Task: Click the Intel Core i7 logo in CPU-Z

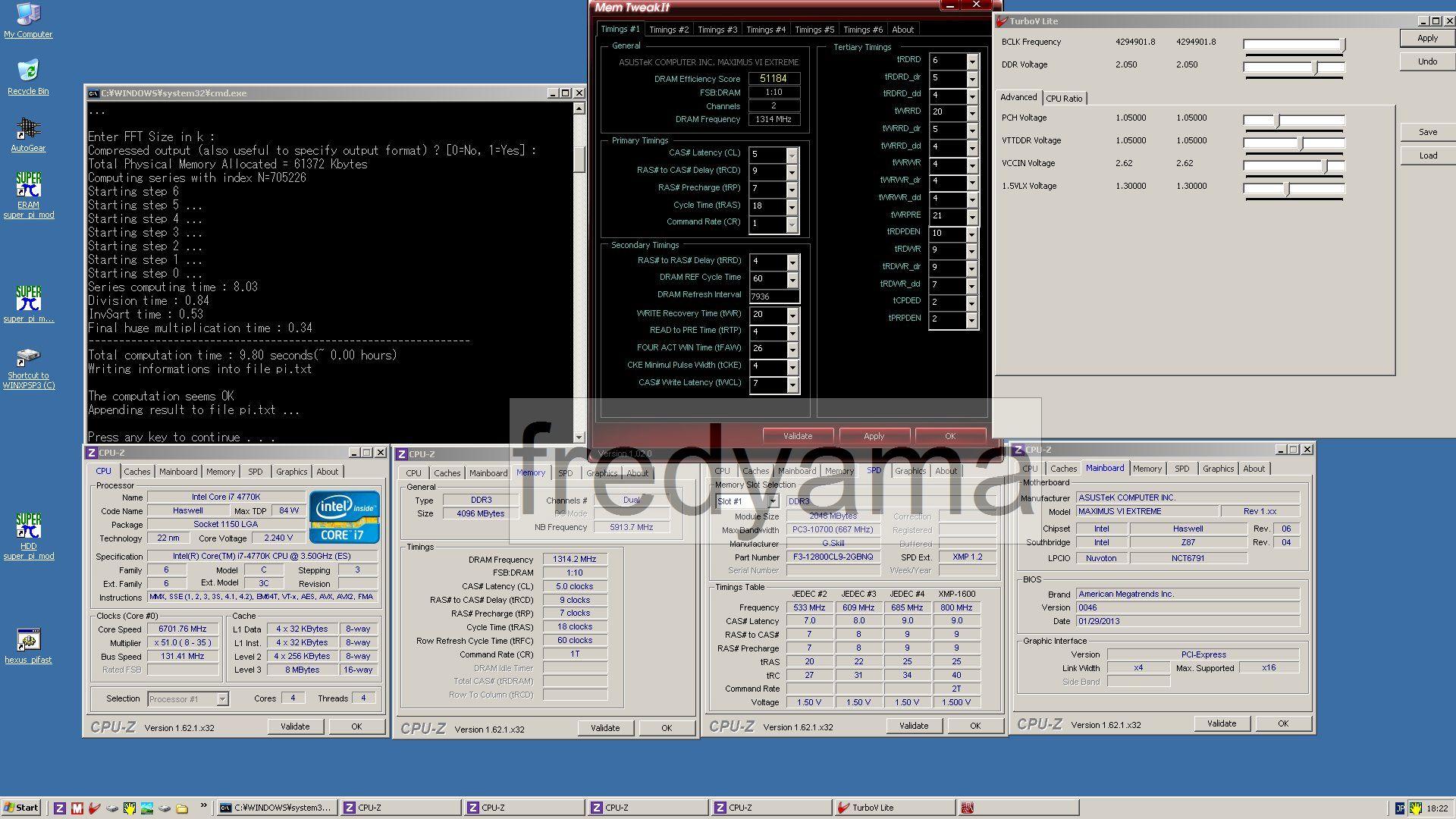Action: [344, 517]
